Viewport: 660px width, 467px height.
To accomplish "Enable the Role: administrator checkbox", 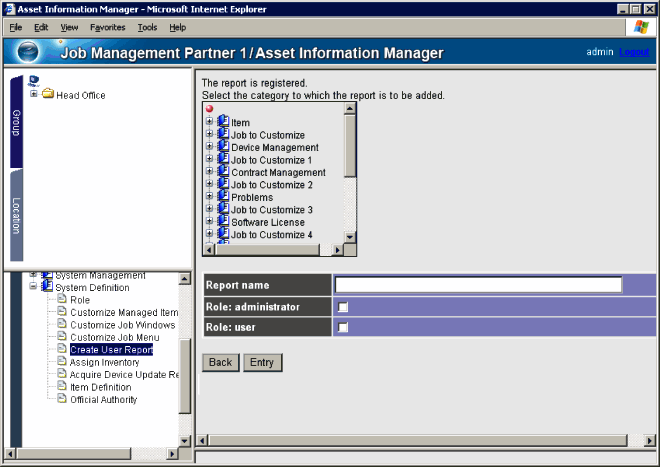I will coord(343,307).
